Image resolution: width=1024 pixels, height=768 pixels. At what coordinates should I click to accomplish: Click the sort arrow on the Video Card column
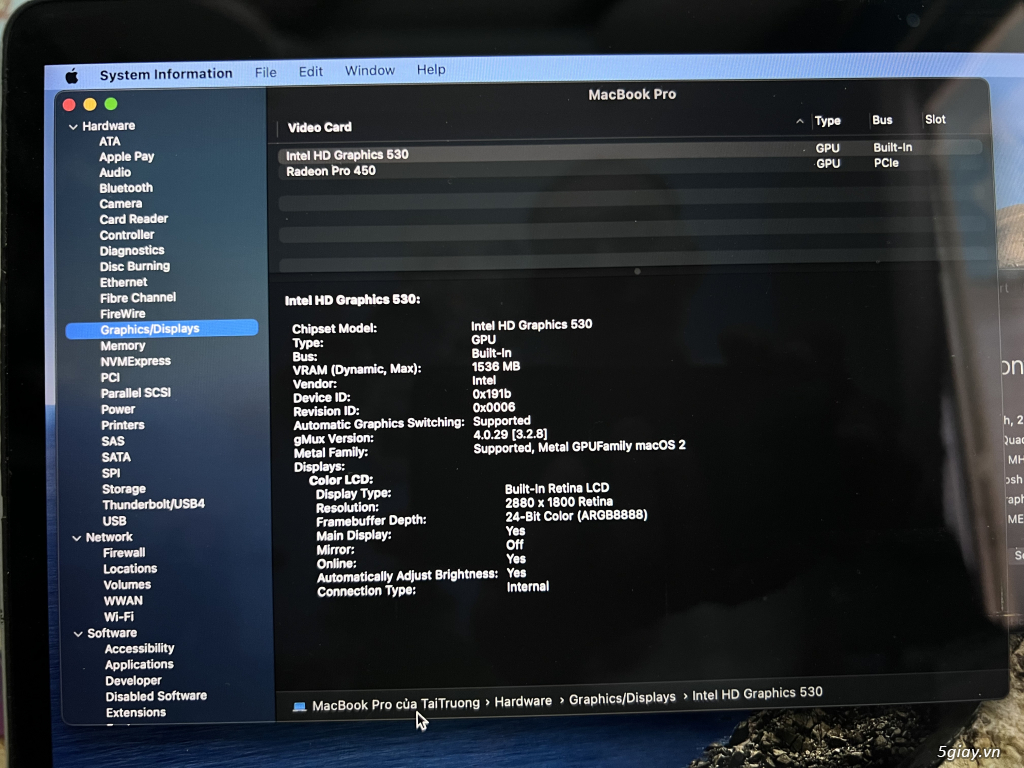tap(800, 120)
